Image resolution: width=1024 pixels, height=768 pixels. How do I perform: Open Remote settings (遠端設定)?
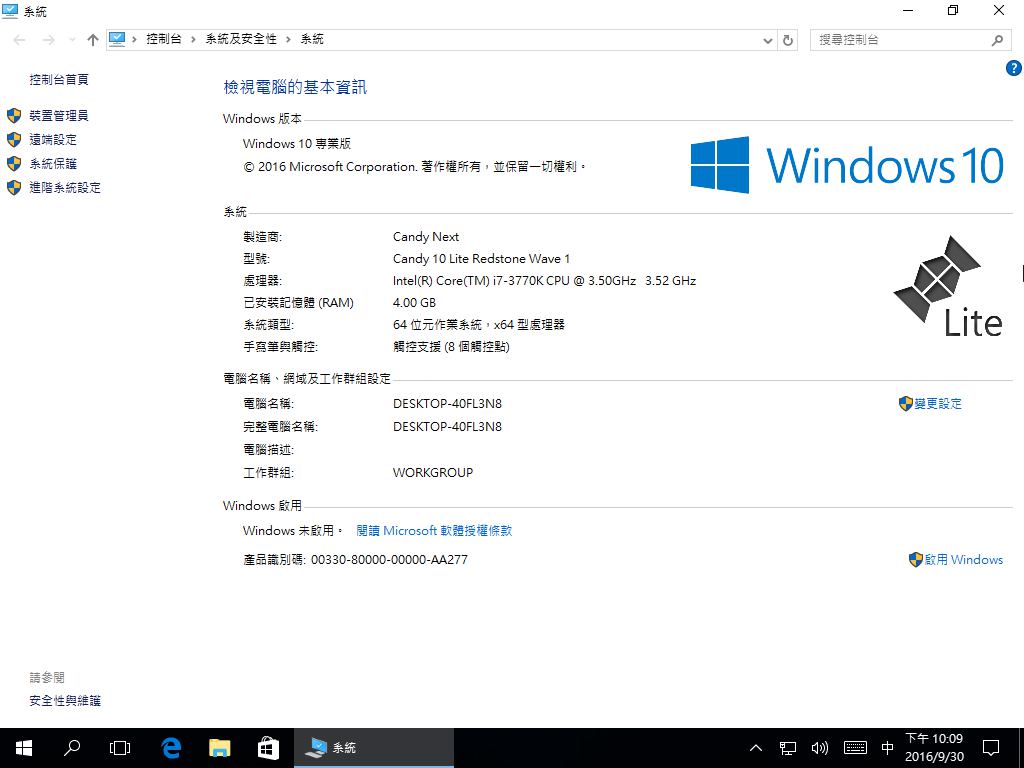tap(53, 140)
